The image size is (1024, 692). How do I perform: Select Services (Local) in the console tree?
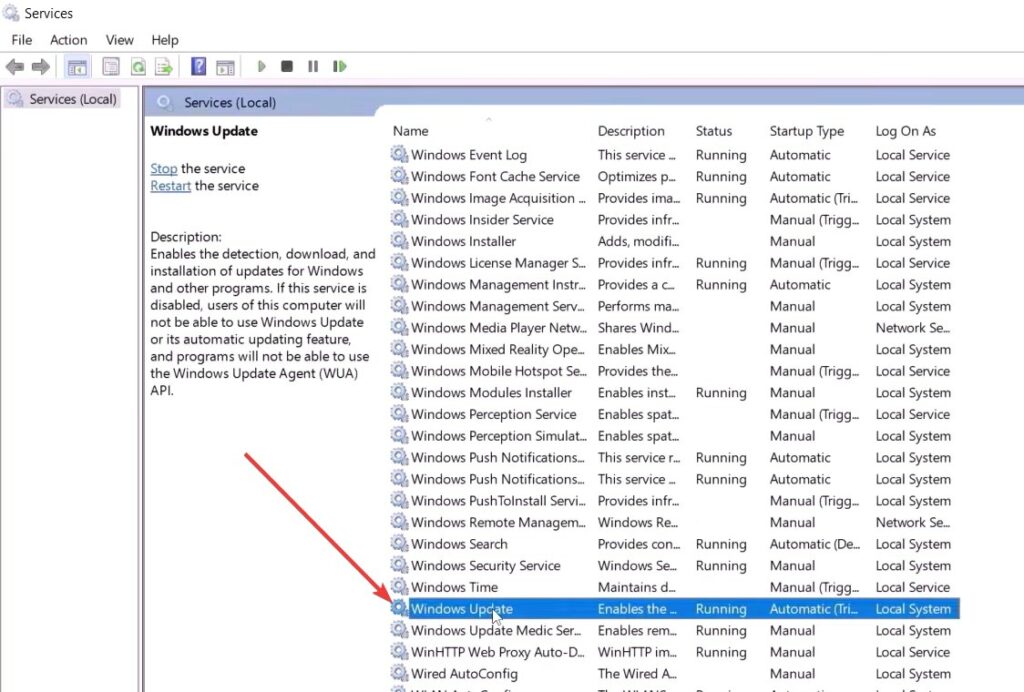[x=72, y=99]
